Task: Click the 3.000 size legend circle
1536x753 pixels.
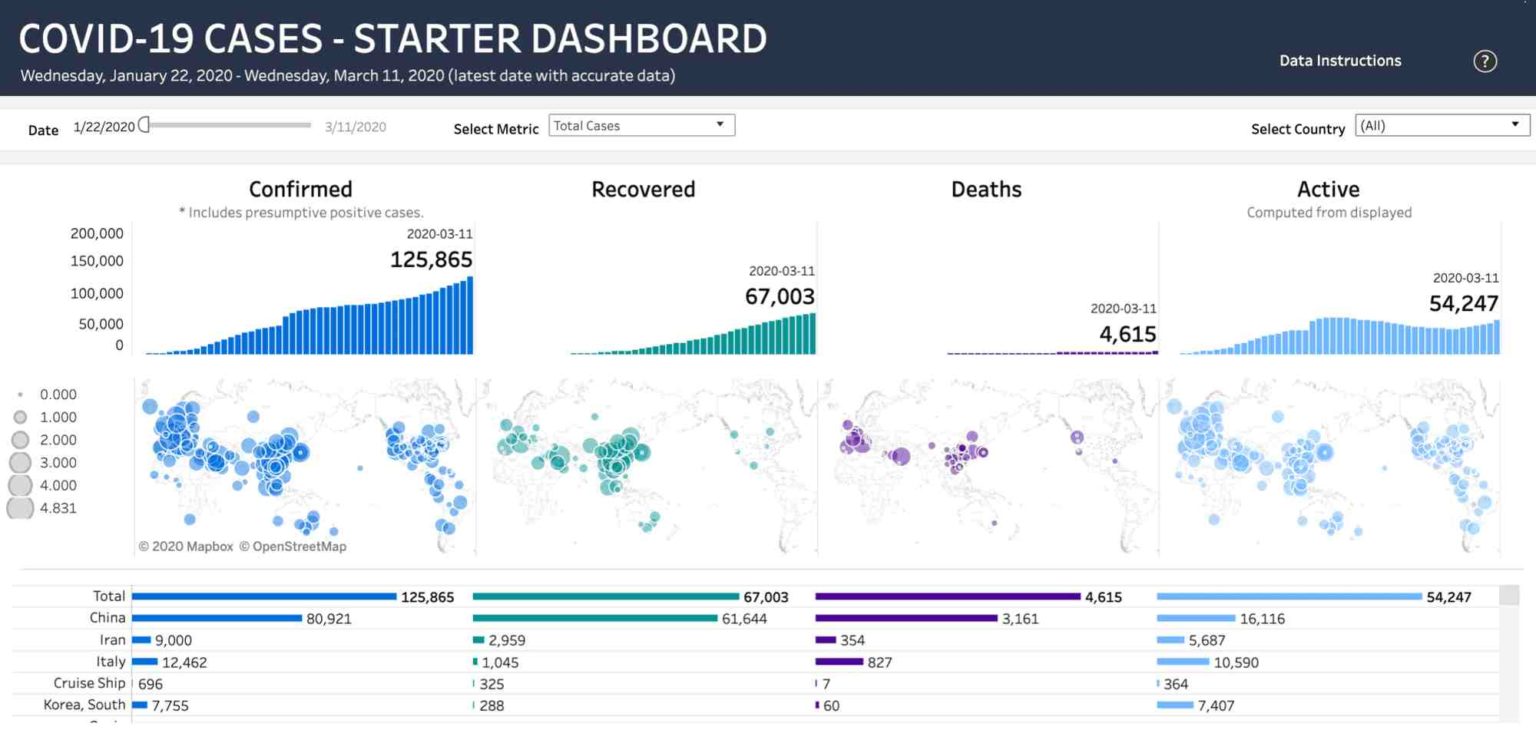Action: [21, 462]
